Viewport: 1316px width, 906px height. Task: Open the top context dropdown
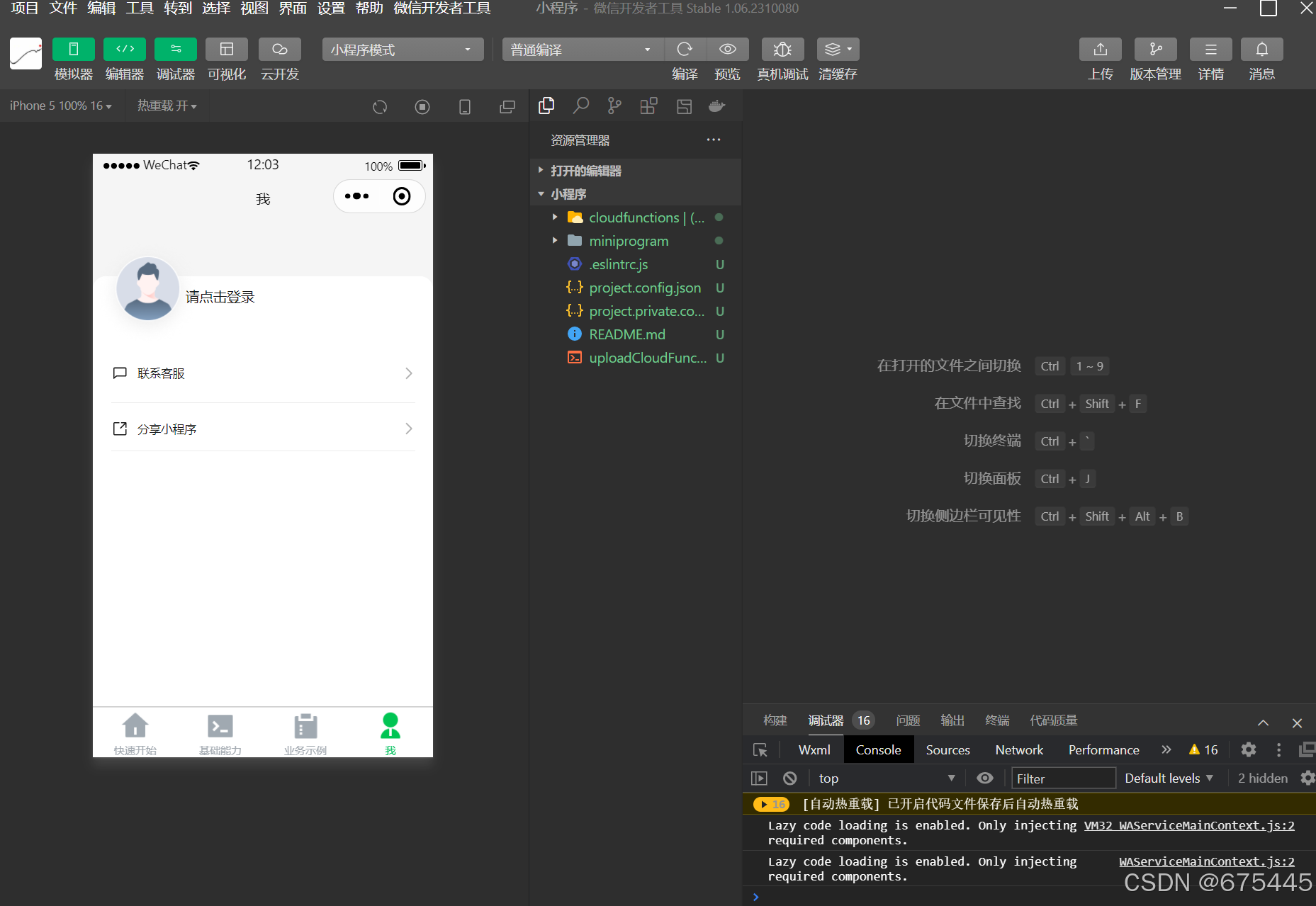[887, 778]
